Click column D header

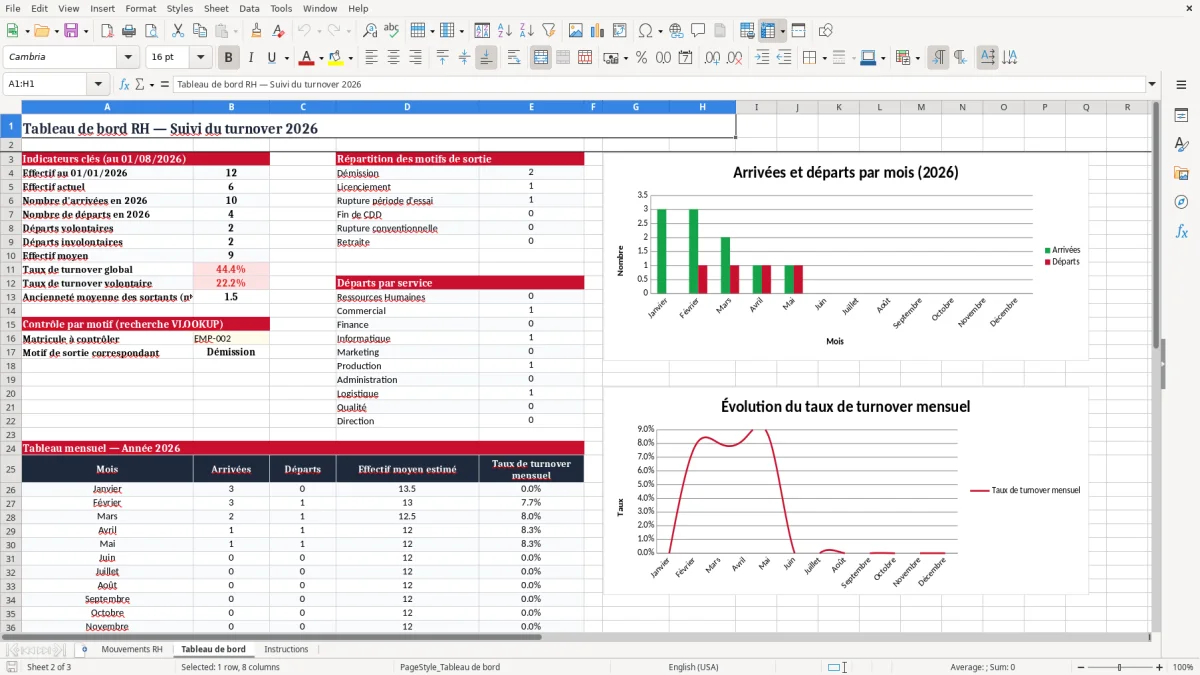tap(407, 107)
